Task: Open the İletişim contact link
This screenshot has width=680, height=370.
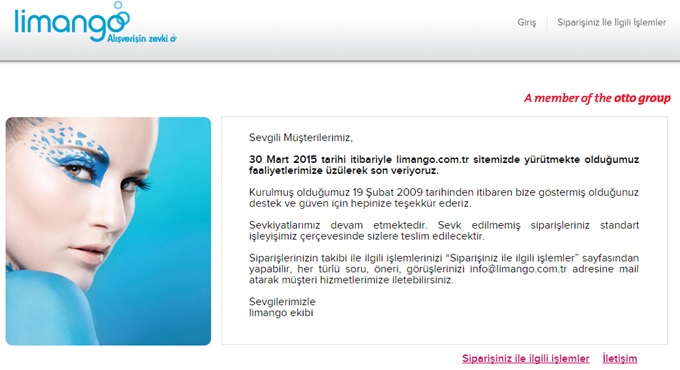Action: pos(620,359)
